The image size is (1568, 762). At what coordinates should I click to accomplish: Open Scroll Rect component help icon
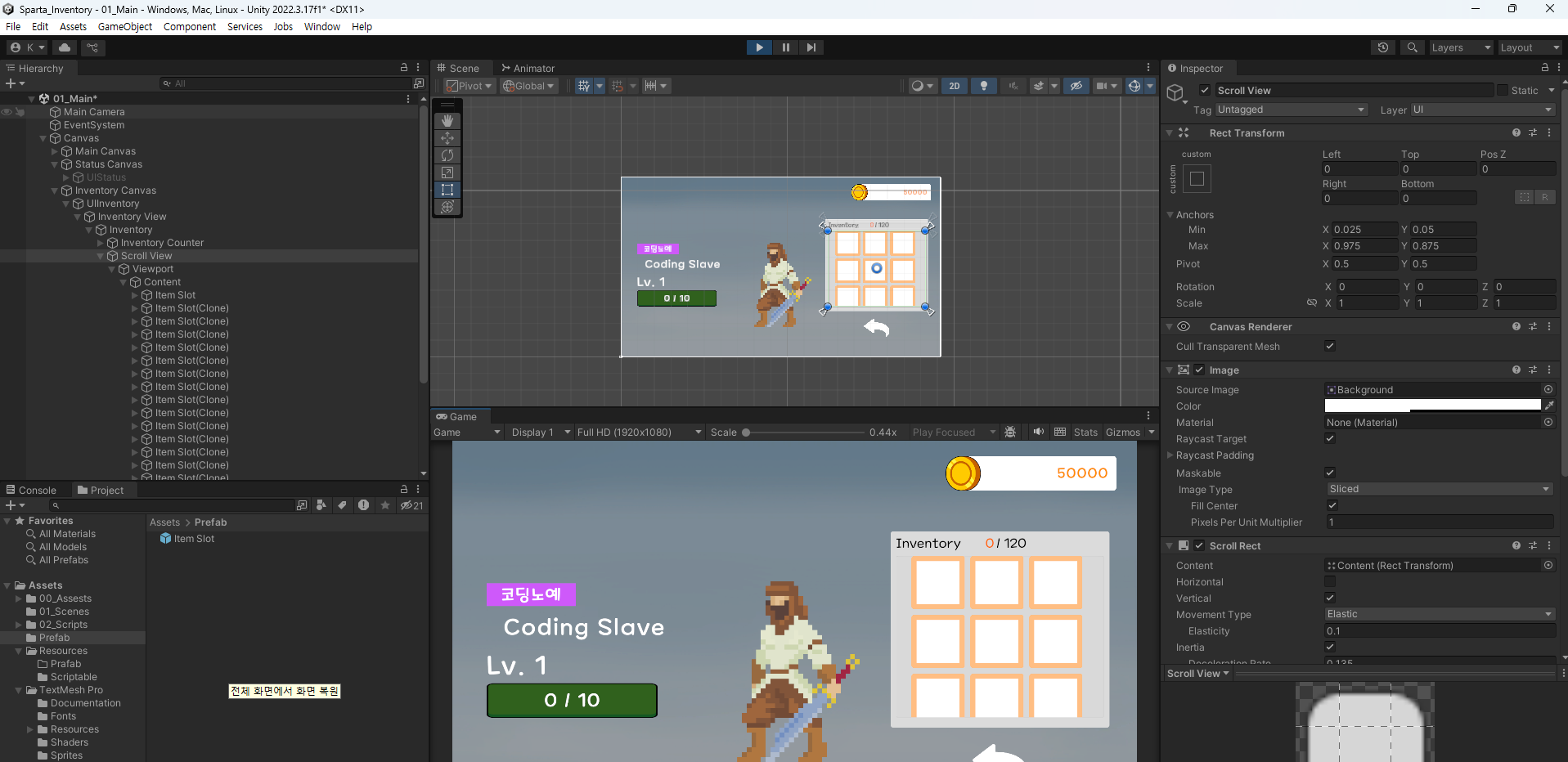[x=1516, y=545]
